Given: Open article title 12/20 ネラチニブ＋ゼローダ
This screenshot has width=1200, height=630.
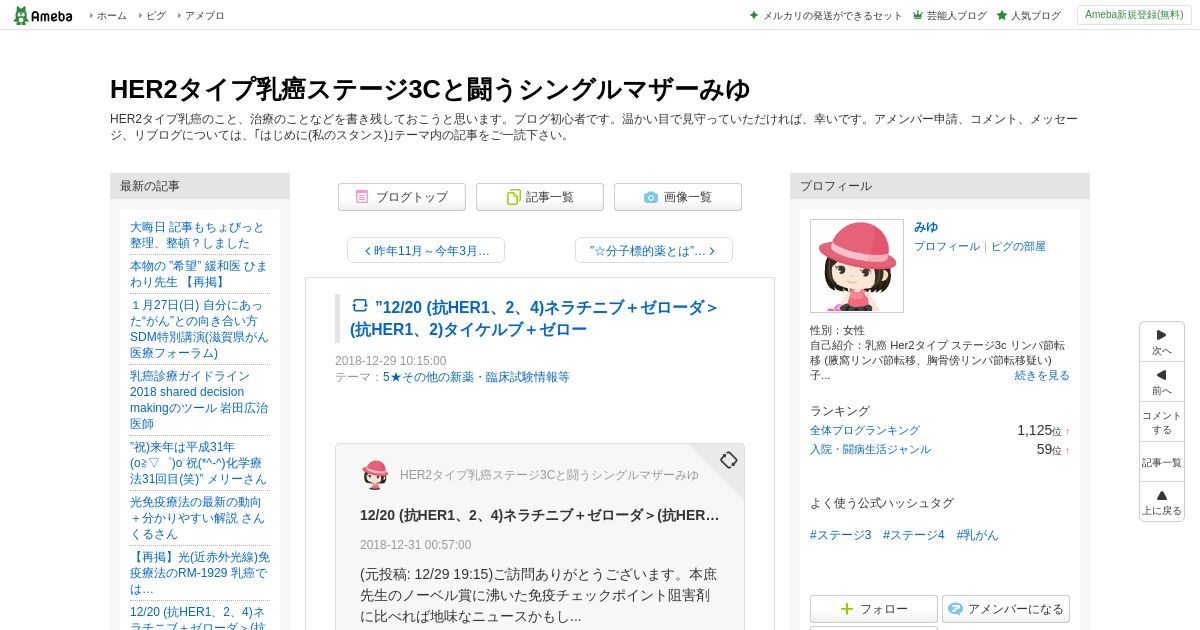Looking at the screenshot, I should 535,318.
